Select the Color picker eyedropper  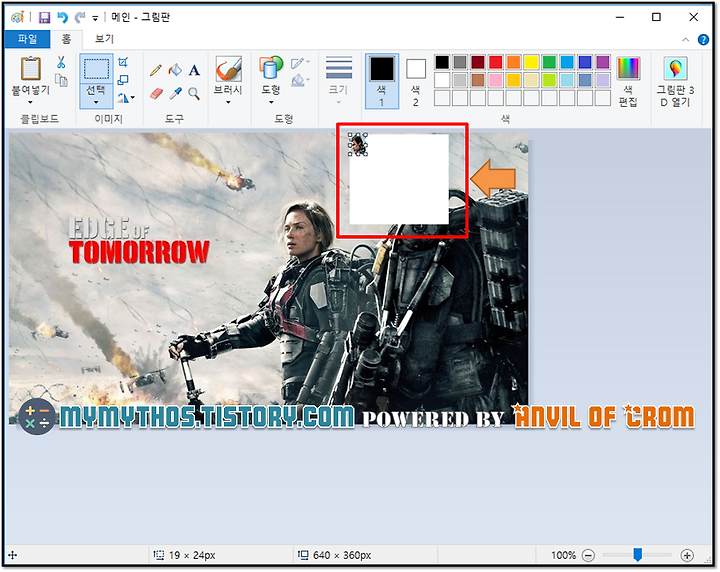tap(175, 94)
